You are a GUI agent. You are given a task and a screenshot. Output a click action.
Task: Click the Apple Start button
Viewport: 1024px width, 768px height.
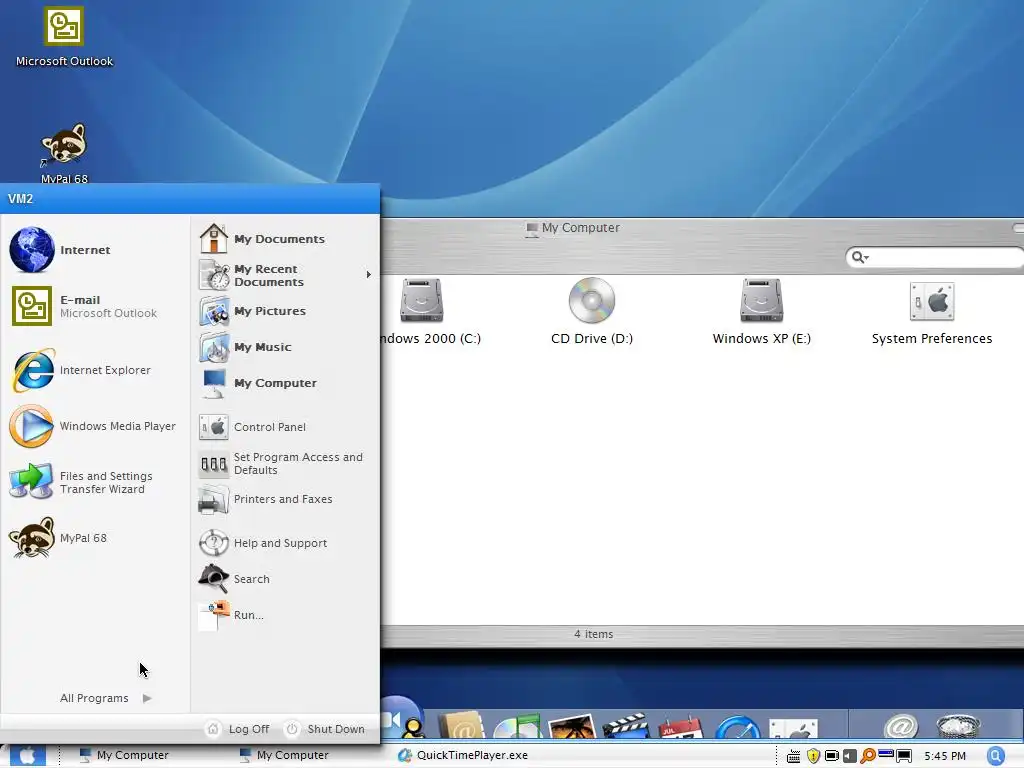27,756
